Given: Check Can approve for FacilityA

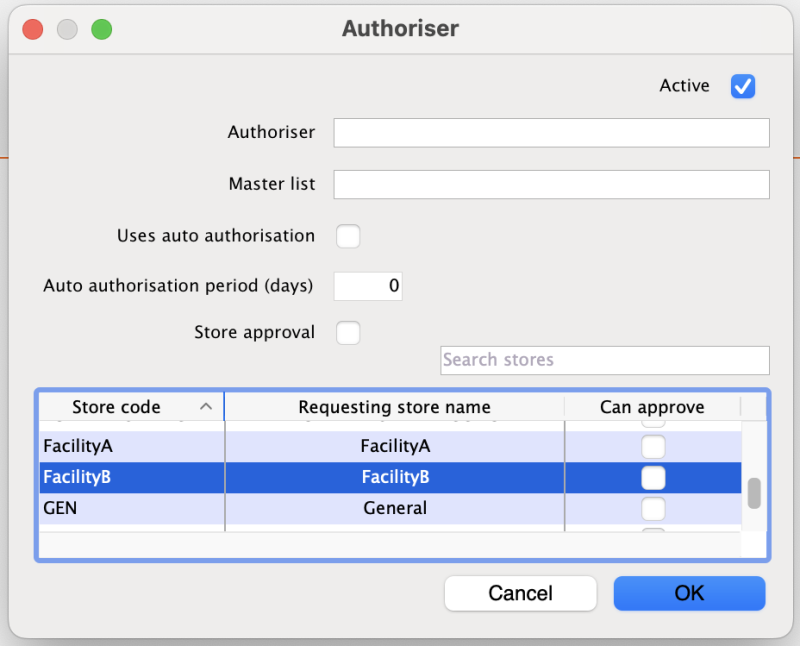Looking at the screenshot, I should (x=652, y=446).
